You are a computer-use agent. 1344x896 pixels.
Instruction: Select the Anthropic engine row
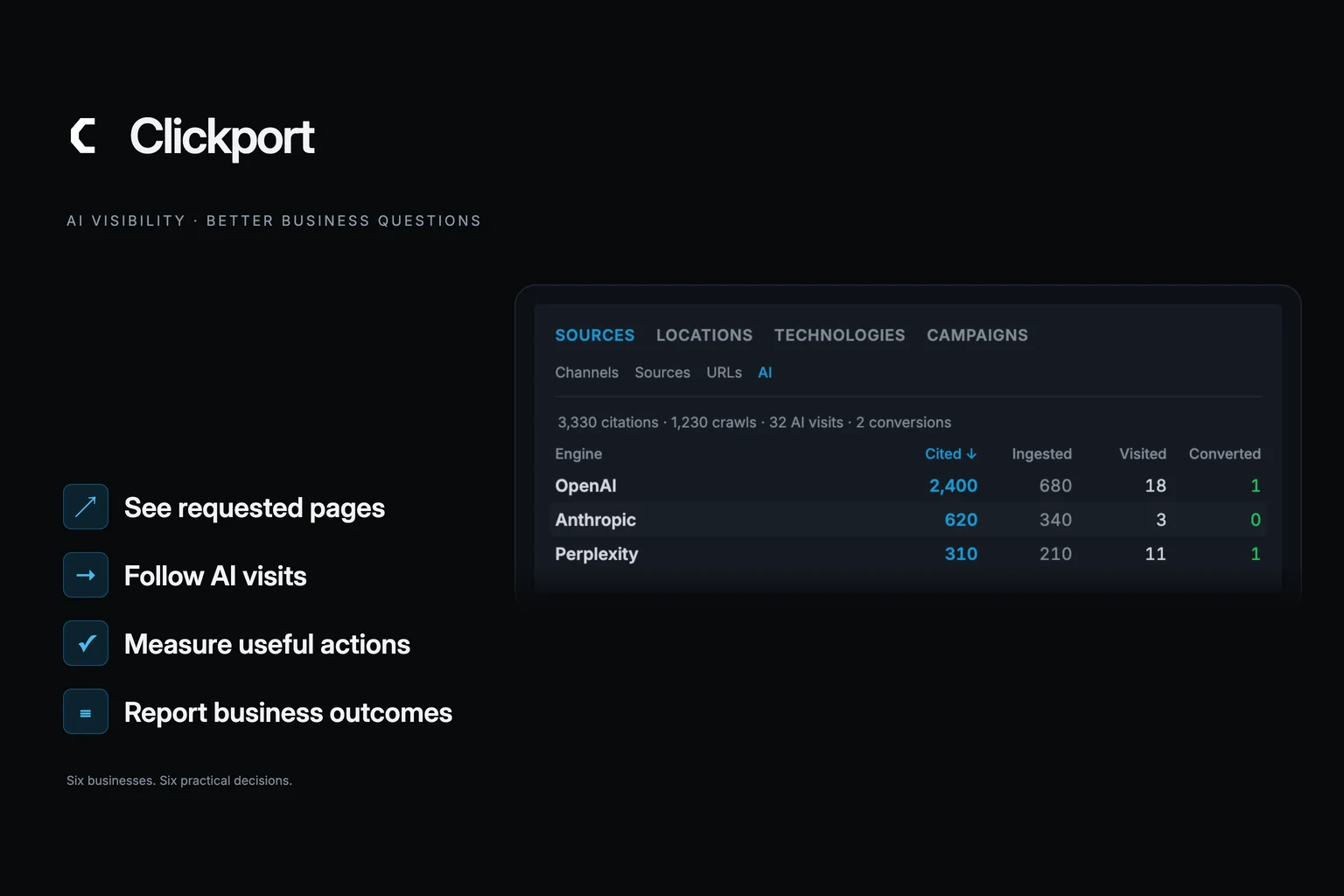pos(908,520)
